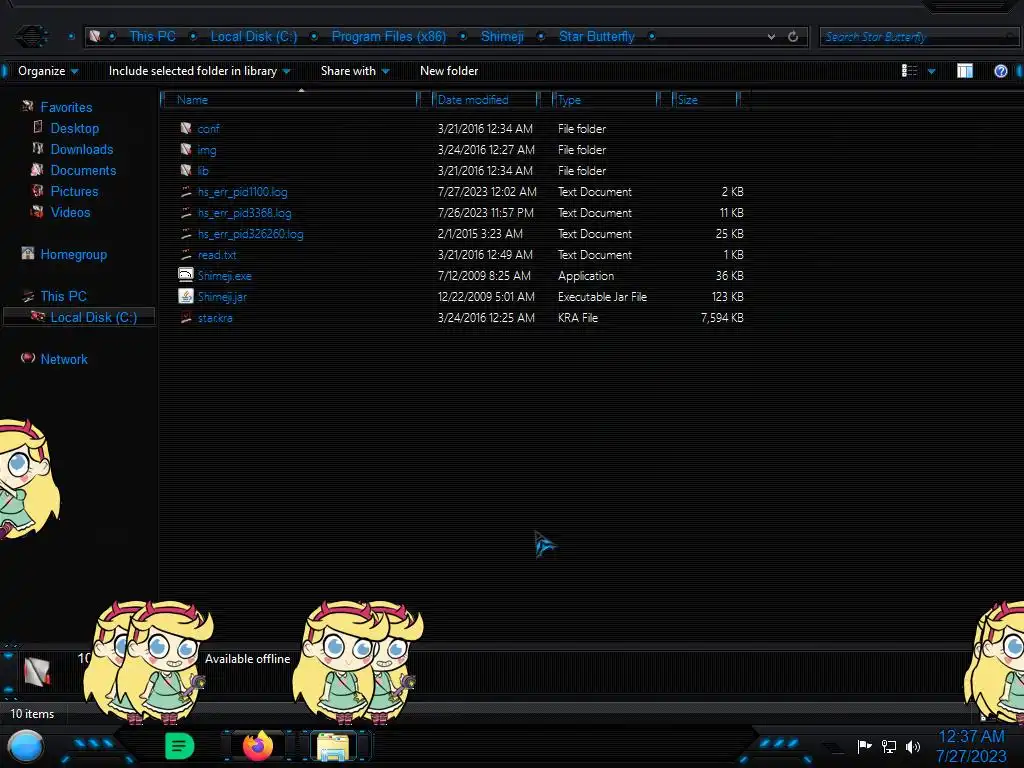The image size is (1024, 768).
Task: Click the hs_err_pid1100.log file icon
Action: (x=186, y=191)
